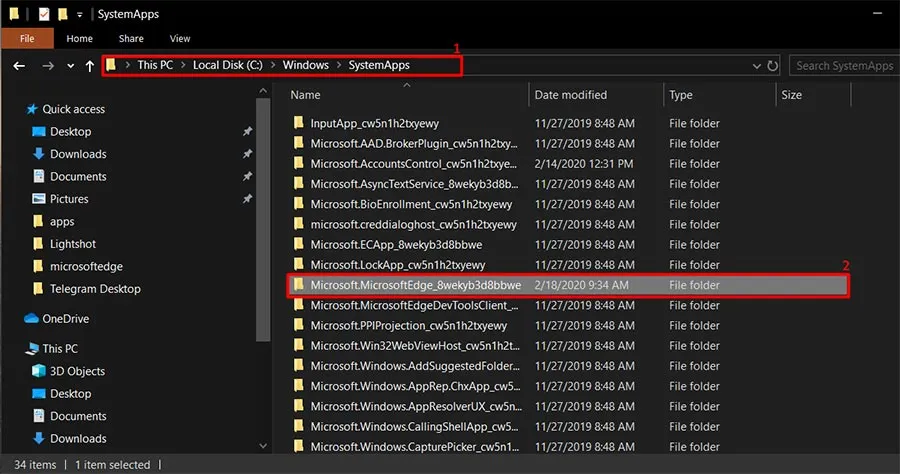This screenshot has width=900, height=474.
Task: Click pin icon next to Quick access Desktop
Action: (x=247, y=131)
